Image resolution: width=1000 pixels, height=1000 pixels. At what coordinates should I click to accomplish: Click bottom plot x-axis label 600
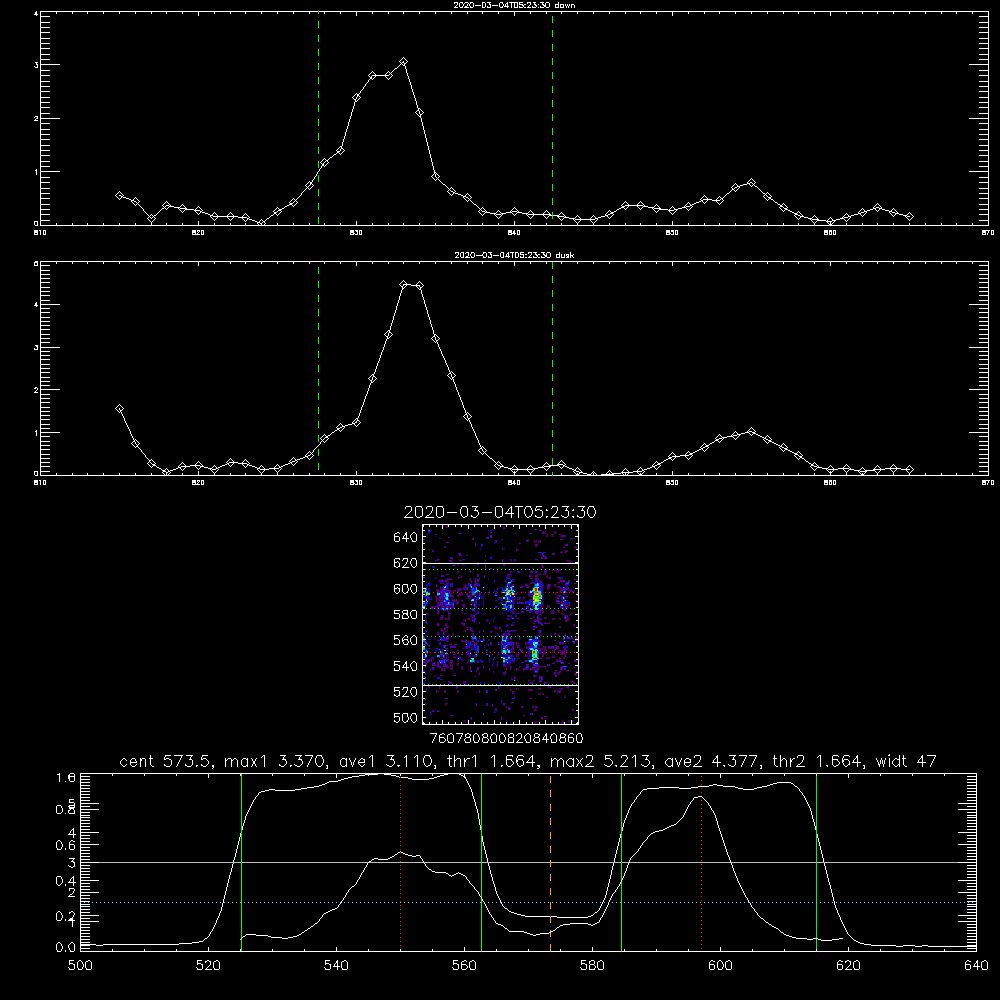pyautogui.click(x=720, y=966)
